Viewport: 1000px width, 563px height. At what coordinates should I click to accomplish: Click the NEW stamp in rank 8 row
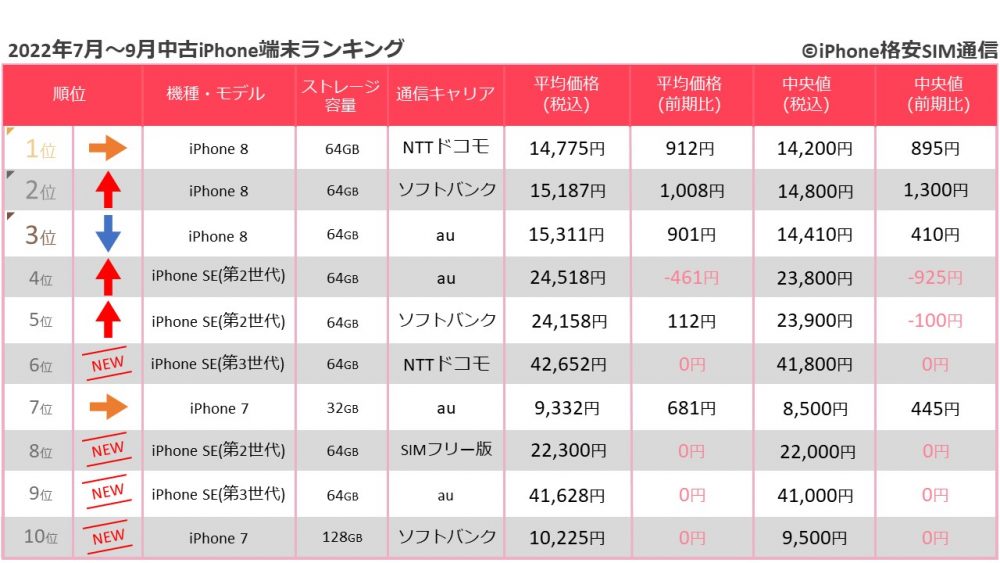[107, 450]
